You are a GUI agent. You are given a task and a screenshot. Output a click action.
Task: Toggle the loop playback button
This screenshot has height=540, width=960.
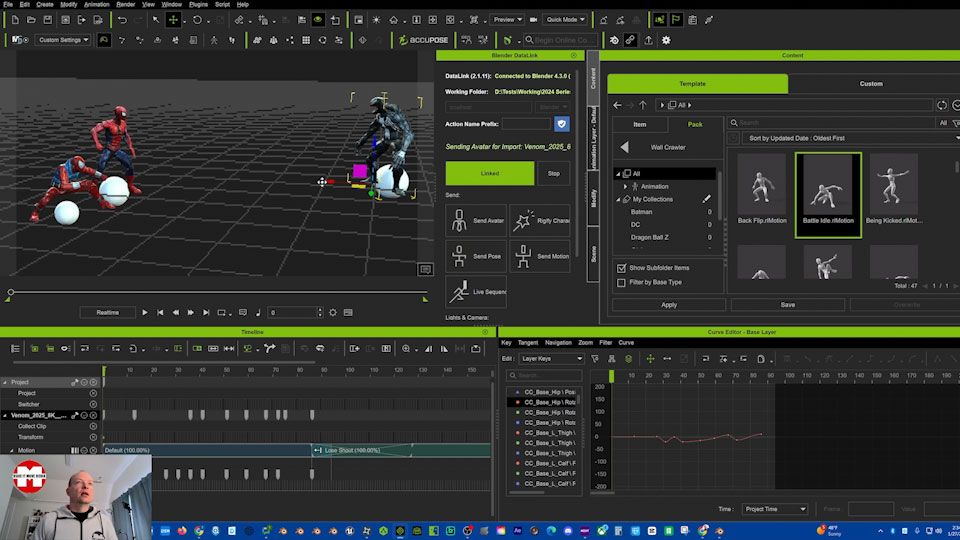(x=222, y=312)
